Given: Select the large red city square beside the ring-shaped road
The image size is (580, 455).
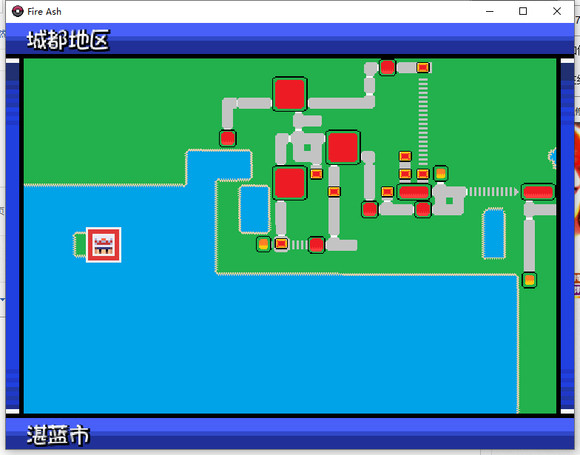Looking at the screenshot, I should point(343,147).
